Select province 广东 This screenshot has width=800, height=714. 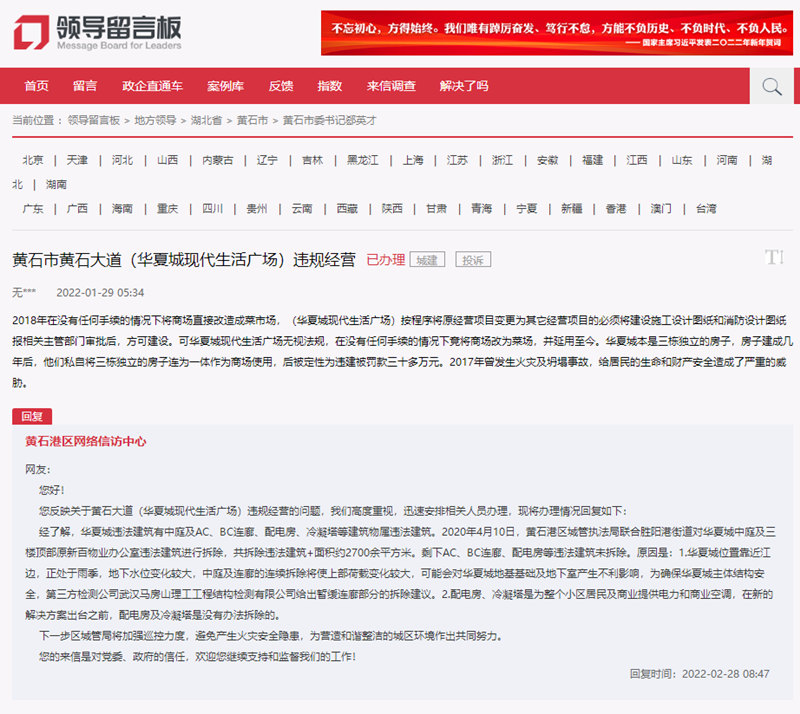[x=33, y=209]
